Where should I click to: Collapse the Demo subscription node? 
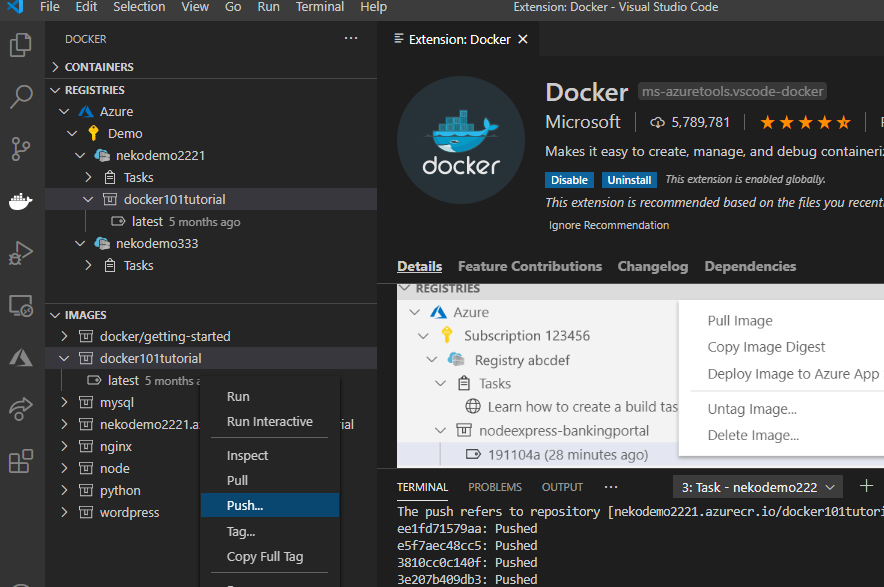[x=72, y=134]
